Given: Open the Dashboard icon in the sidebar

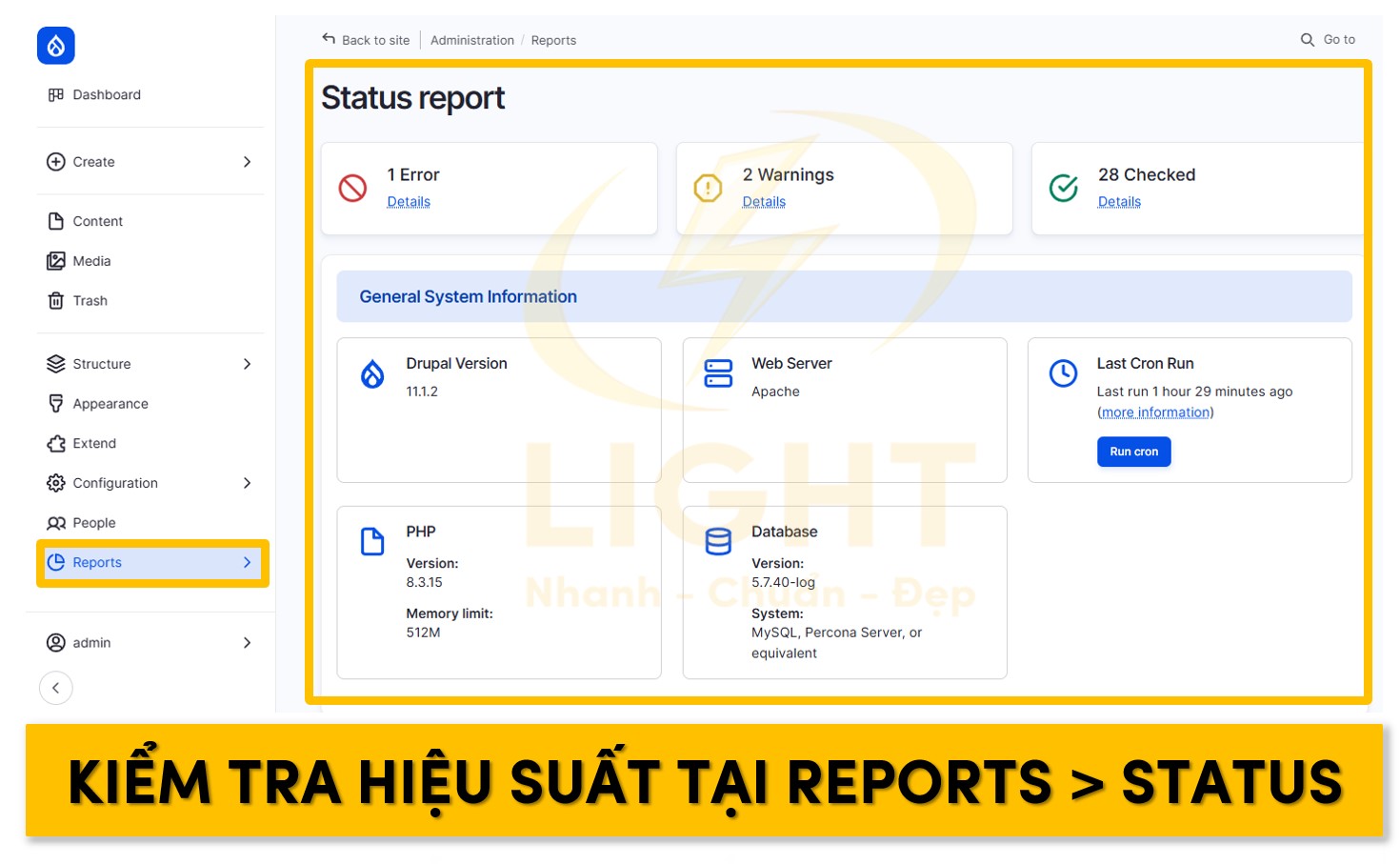Looking at the screenshot, I should pyautogui.click(x=56, y=94).
